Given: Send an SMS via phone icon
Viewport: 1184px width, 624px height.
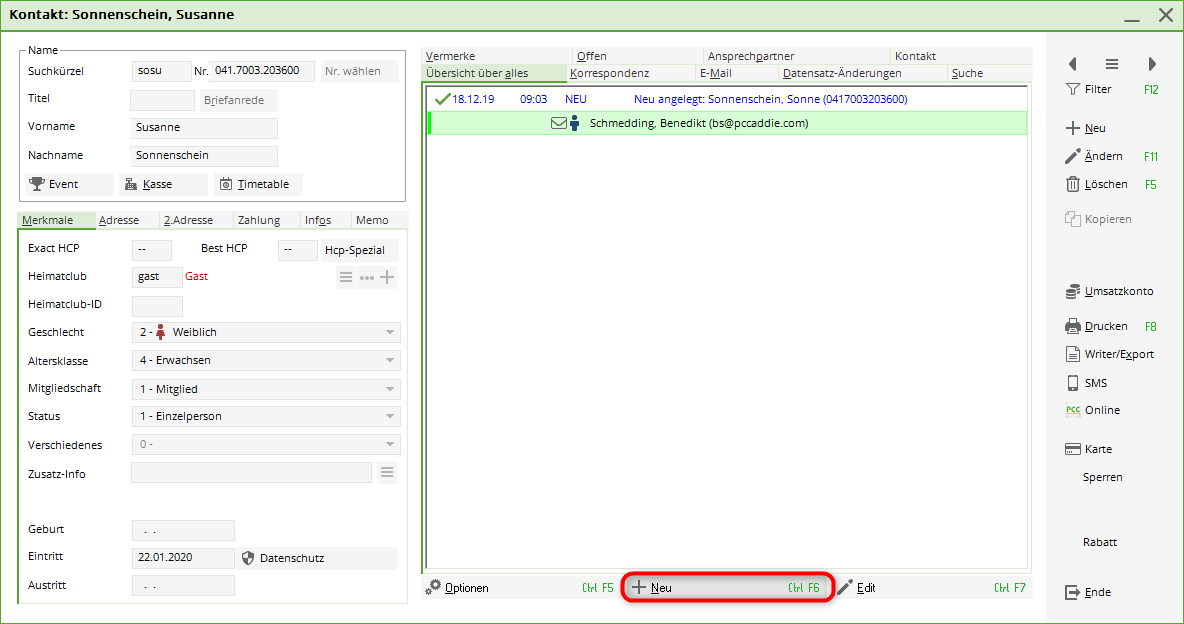Looking at the screenshot, I should click(1073, 383).
